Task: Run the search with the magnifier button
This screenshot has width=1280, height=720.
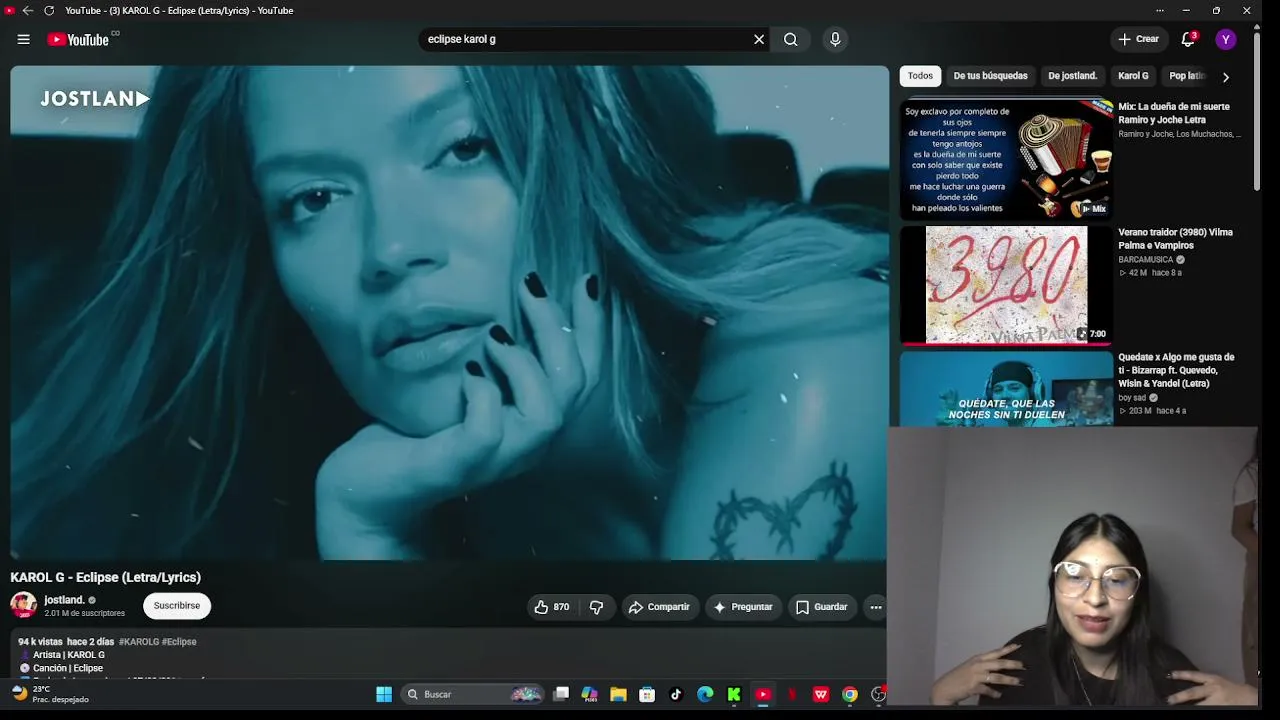Action: pyautogui.click(x=791, y=39)
